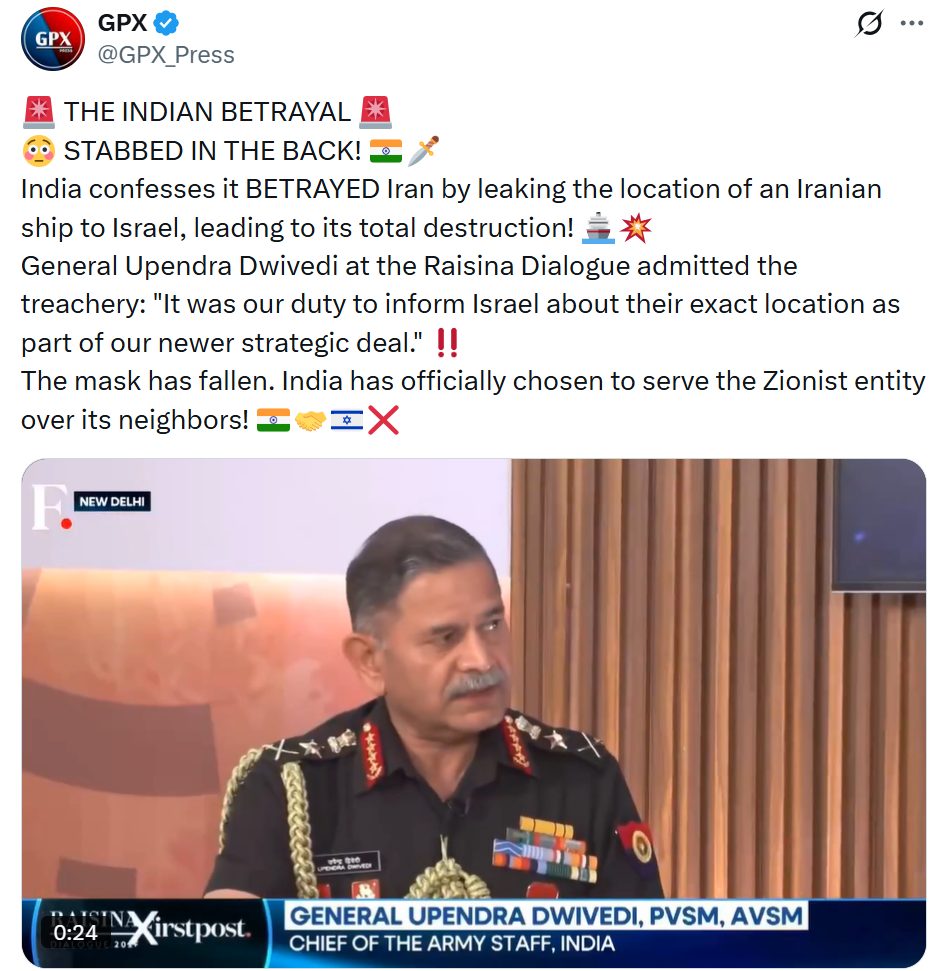The width and height of the screenshot is (930, 971).
Task: Click the red X emoji ending the tweet
Action: [383, 420]
